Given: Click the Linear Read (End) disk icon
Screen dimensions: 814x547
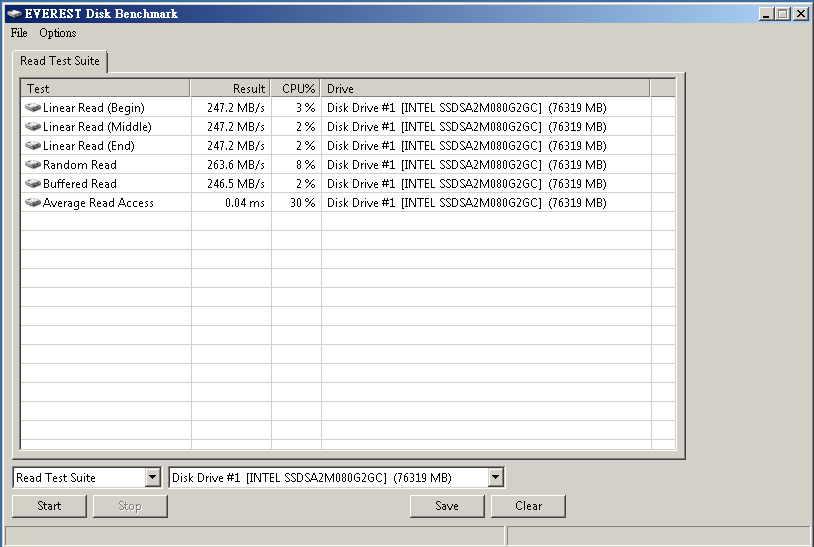Looking at the screenshot, I should 33,146.
